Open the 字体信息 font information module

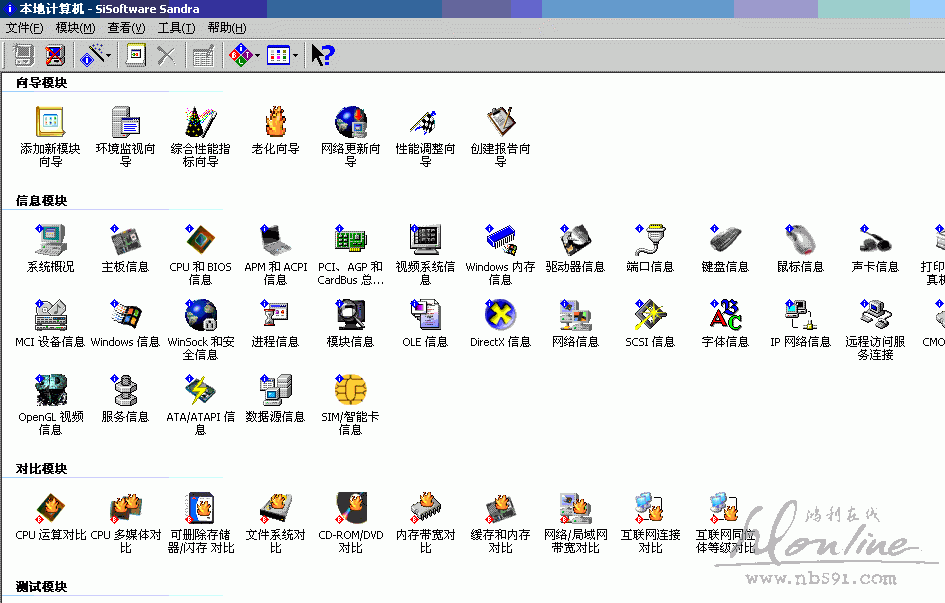(x=725, y=316)
